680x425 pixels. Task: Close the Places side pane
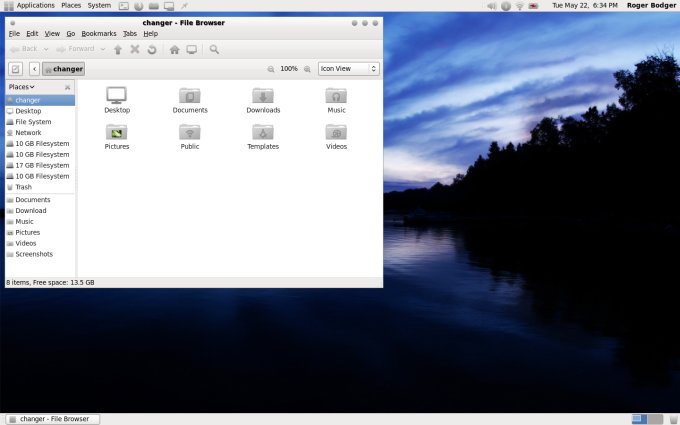(x=68, y=87)
